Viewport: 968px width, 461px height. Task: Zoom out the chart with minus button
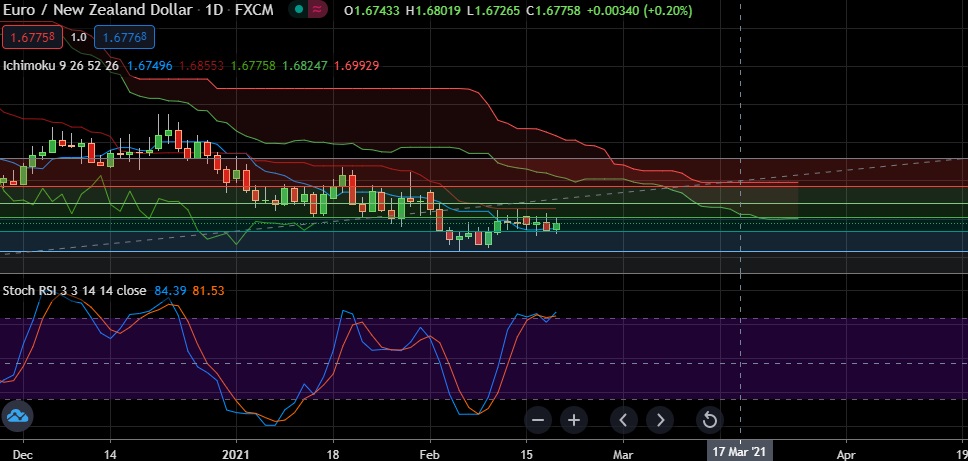pos(538,420)
